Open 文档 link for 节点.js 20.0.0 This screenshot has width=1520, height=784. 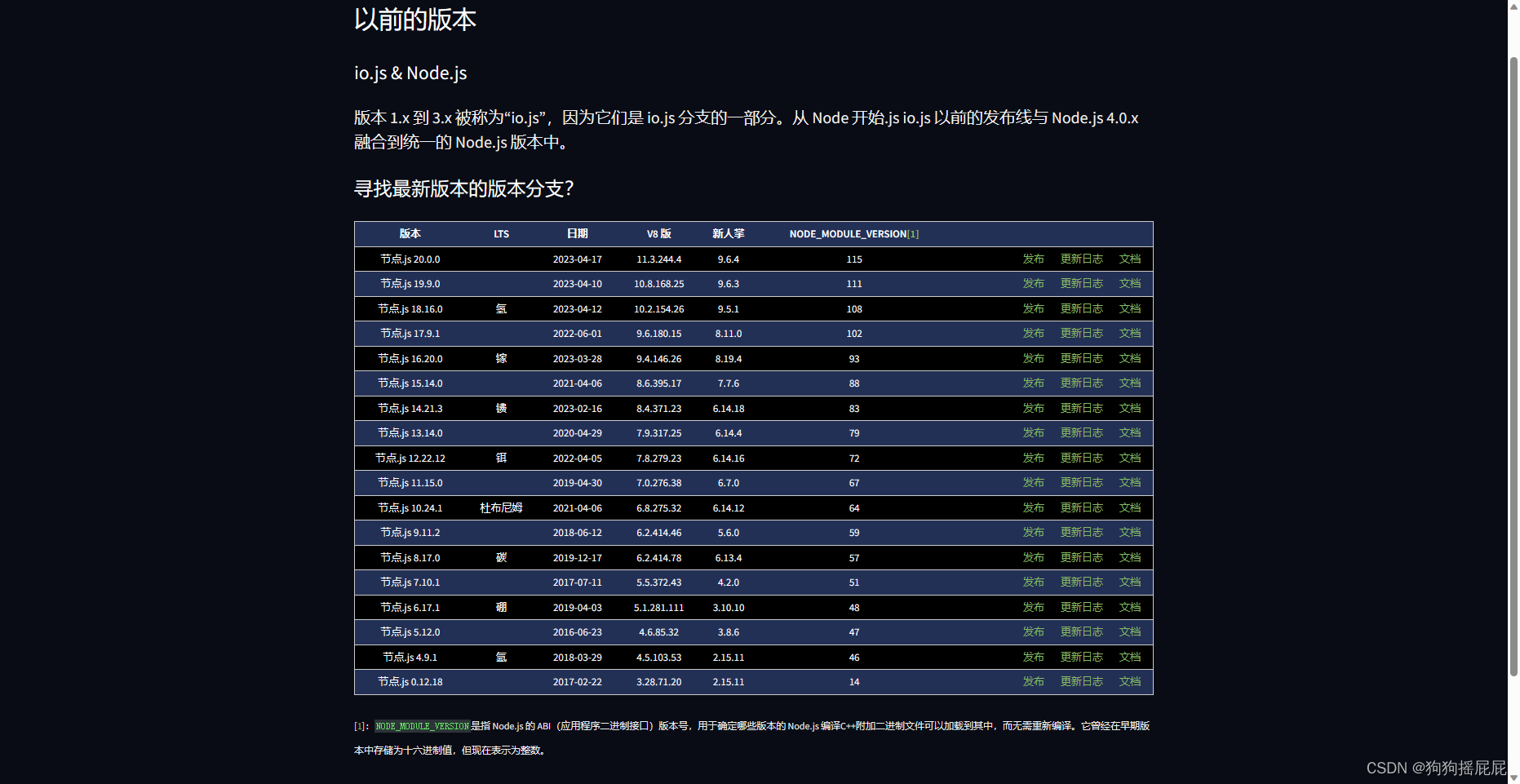point(1129,259)
